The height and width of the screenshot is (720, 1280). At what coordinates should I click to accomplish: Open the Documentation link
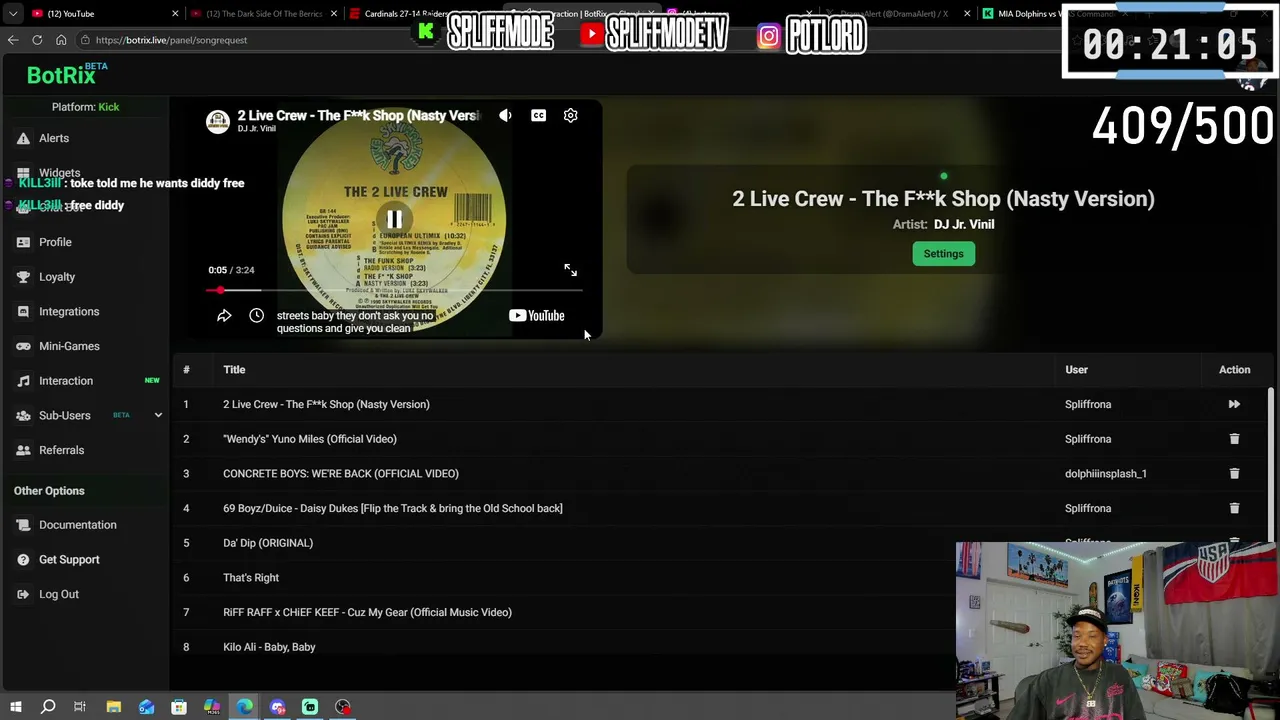(77, 525)
